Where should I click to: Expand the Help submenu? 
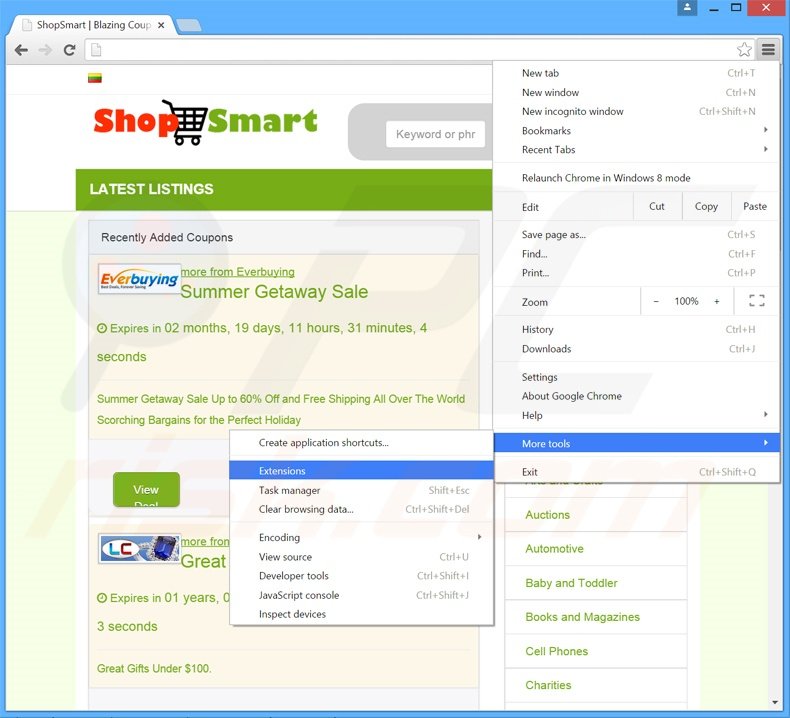coord(636,415)
